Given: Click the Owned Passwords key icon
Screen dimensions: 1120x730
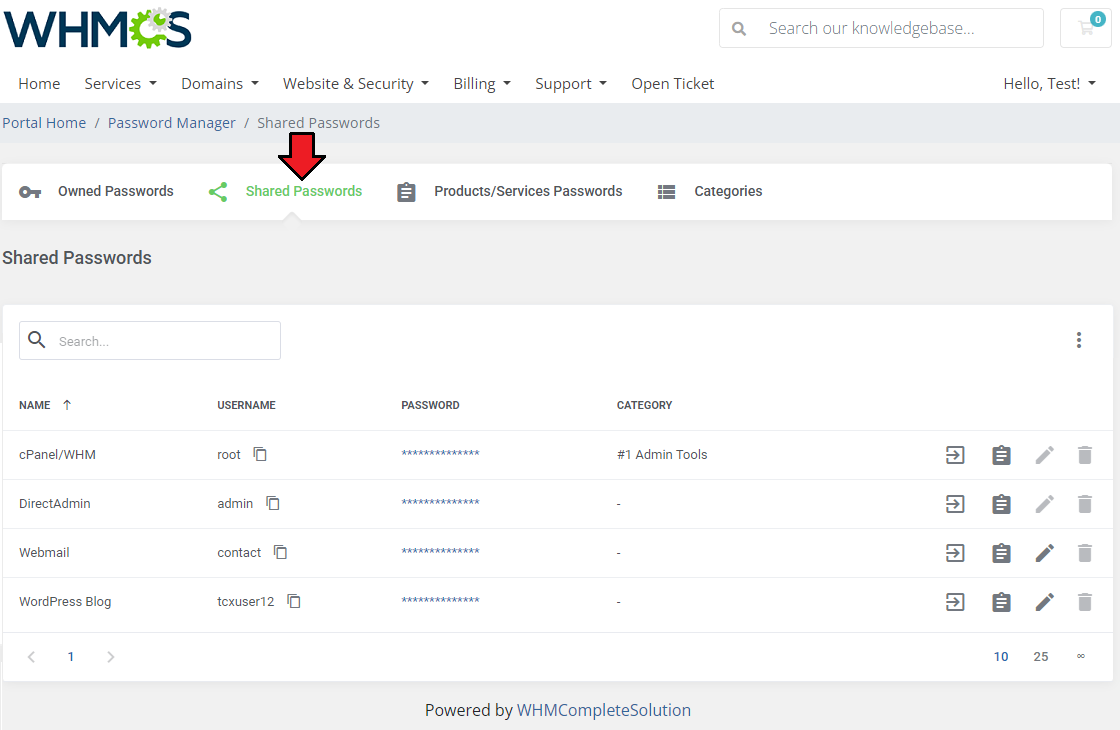Looking at the screenshot, I should 30,191.
